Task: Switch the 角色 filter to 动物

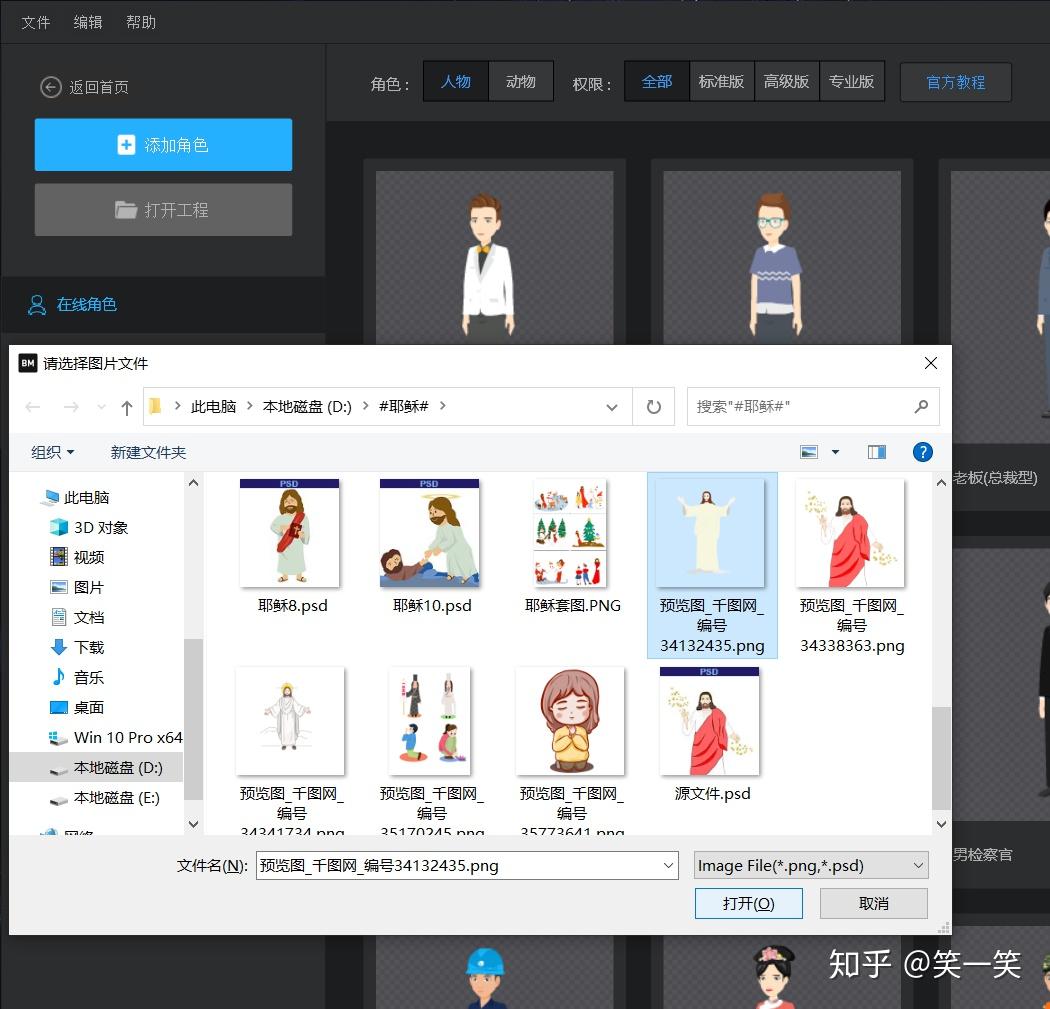Action: 520,82
